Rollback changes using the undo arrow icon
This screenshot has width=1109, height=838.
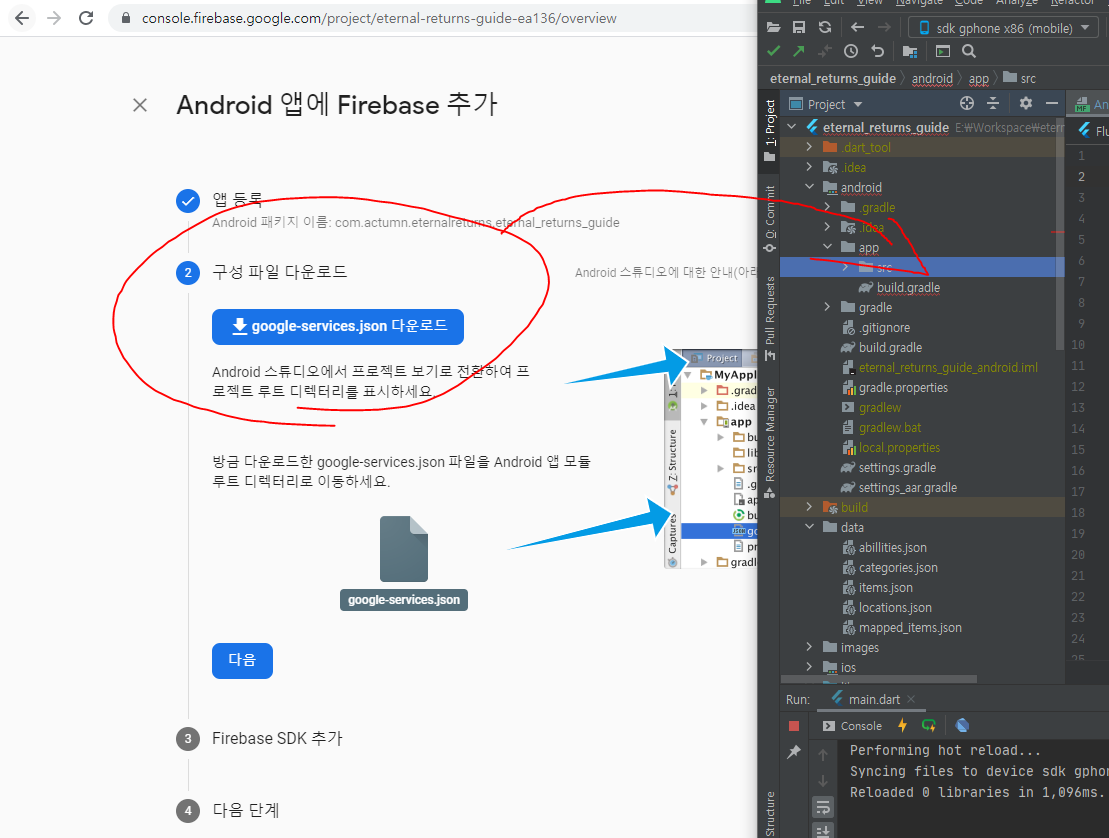pos(877,51)
